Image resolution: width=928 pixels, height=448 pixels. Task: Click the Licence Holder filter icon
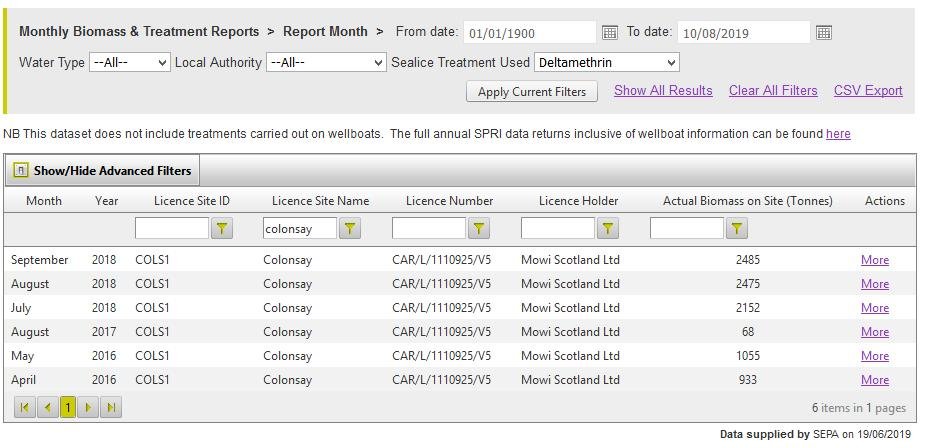tap(607, 229)
